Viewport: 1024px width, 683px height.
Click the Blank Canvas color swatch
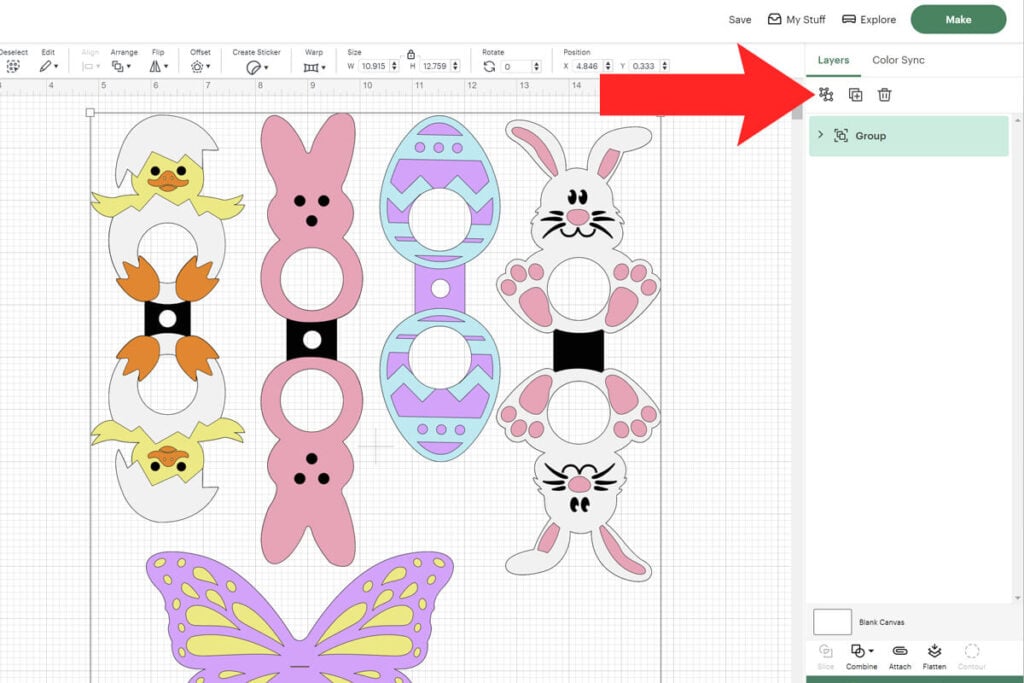831,621
